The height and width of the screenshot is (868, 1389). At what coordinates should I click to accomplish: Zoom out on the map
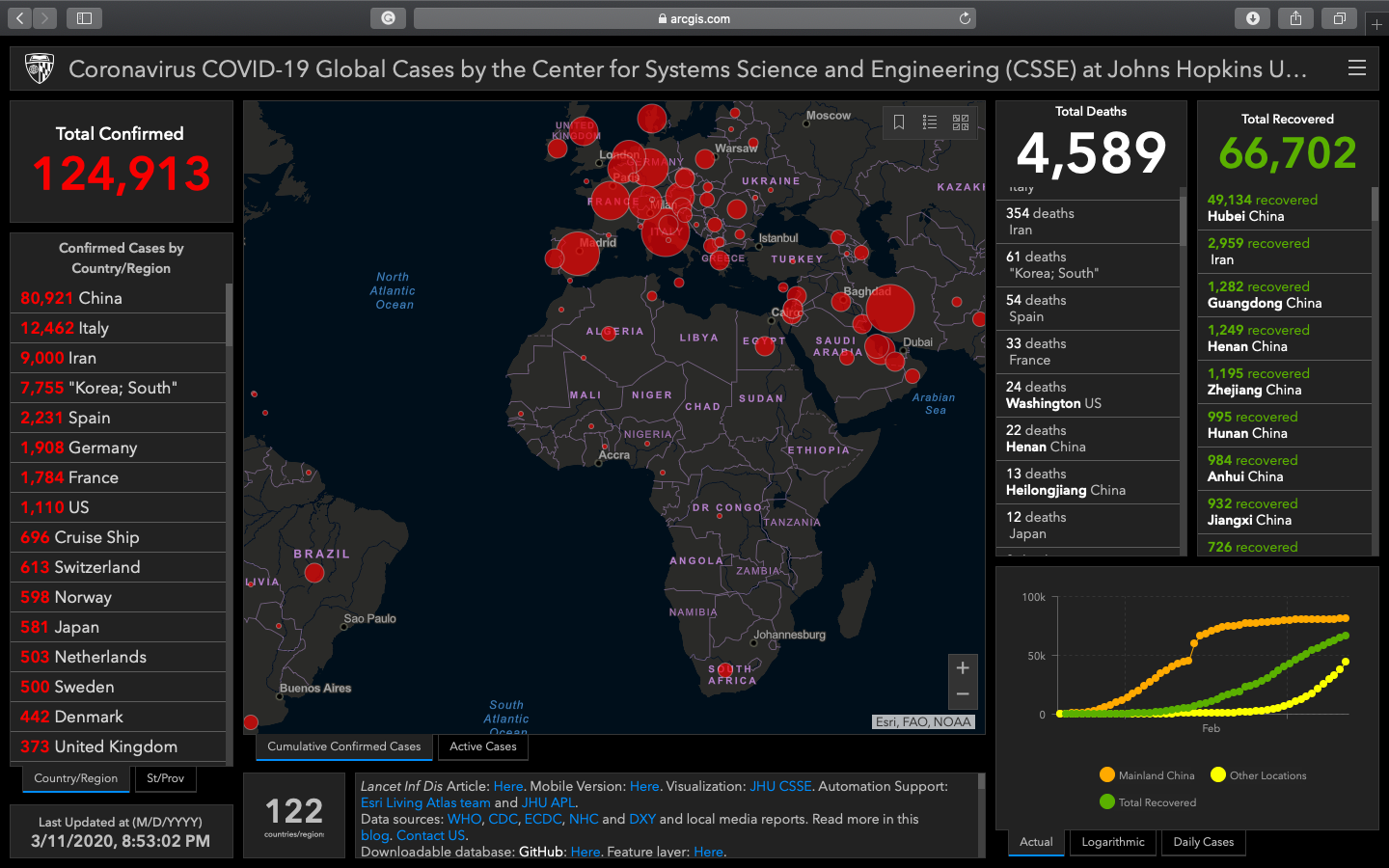click(963, 694)
